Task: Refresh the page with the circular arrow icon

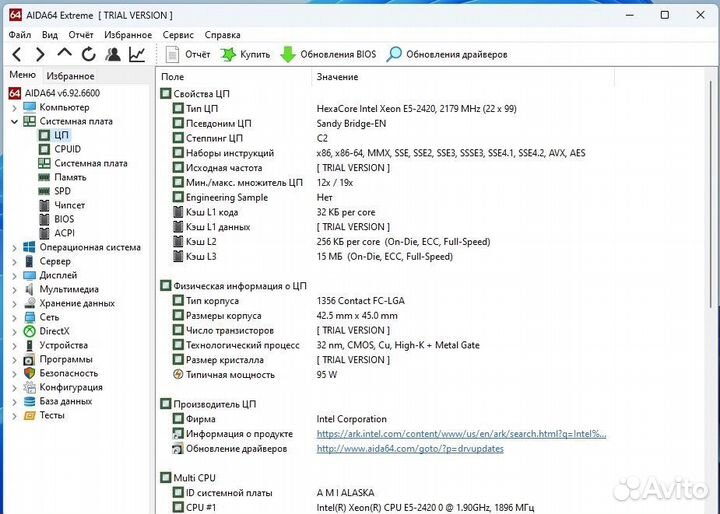Action: click(x=89, y=55)
